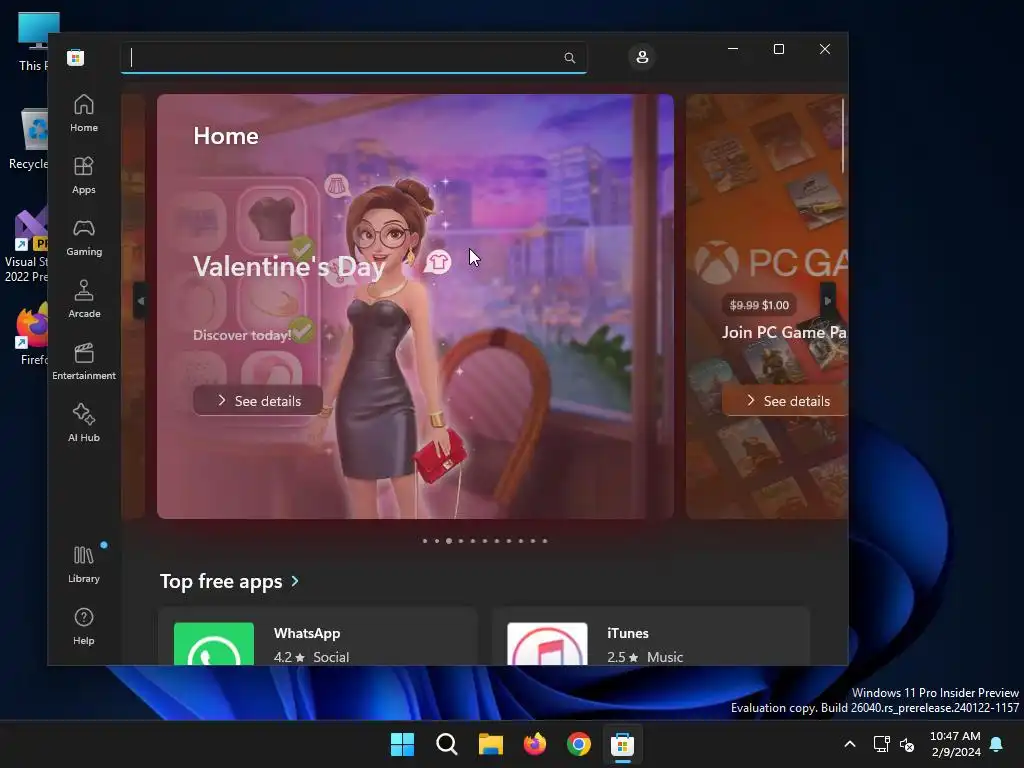Open the iTunes app card

pos(651,637)
